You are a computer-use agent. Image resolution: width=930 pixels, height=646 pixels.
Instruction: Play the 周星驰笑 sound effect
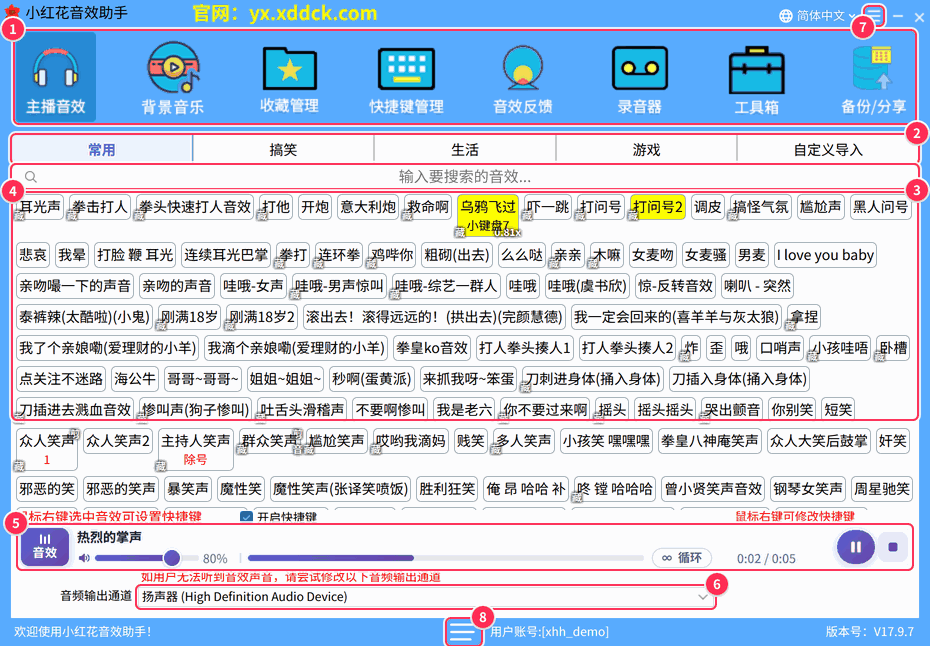pos(881,489)
